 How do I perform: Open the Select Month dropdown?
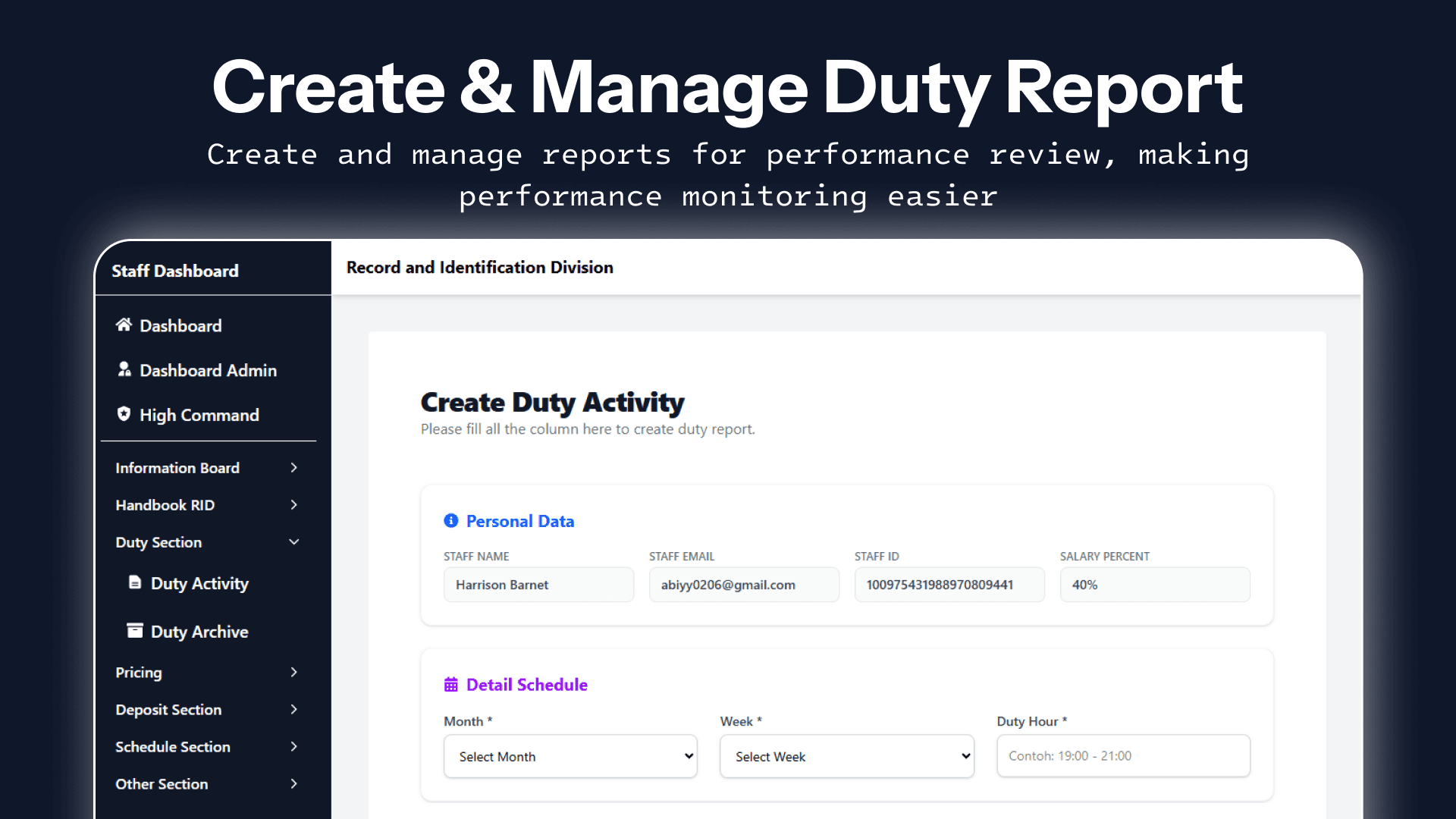pos(570,756)
